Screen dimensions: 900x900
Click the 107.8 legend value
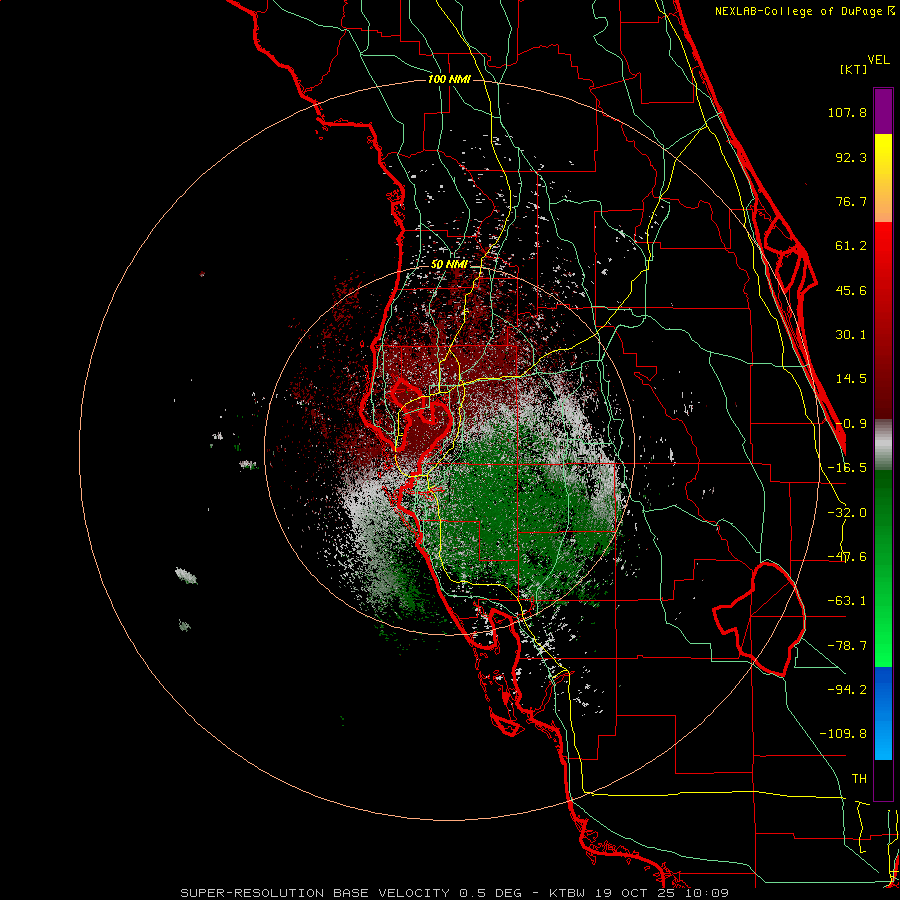click(x=847, y=112)
